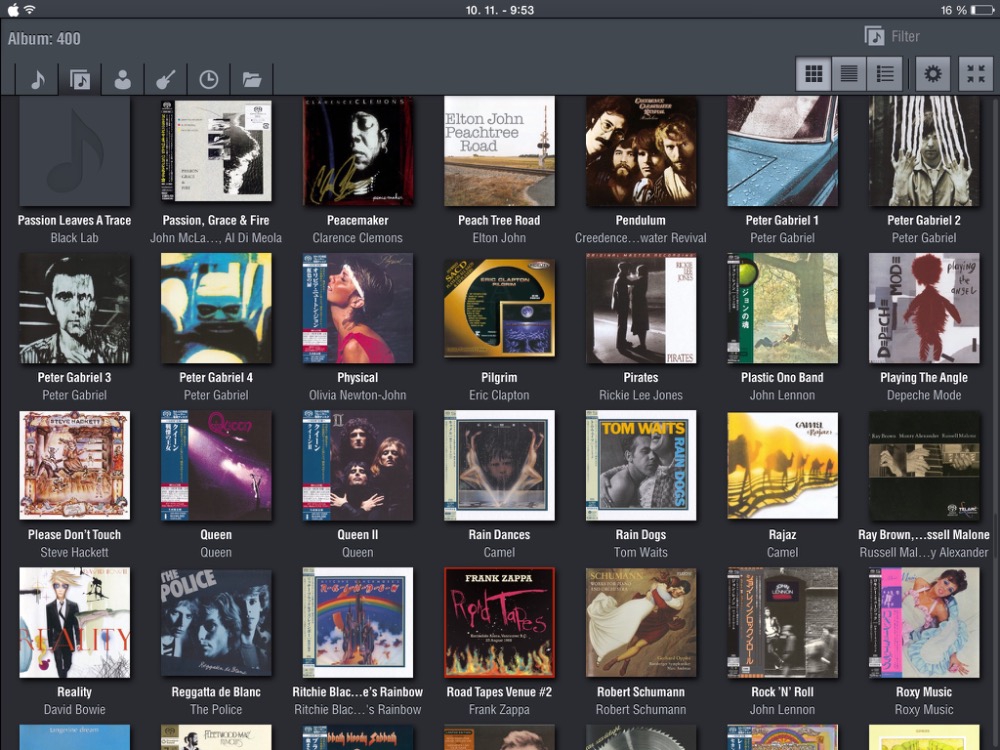Screen dimensions: 1000x750
Task: Click the 'Eric Clapton' artist text
Action: pyautogui.click(x=499, y=395)
